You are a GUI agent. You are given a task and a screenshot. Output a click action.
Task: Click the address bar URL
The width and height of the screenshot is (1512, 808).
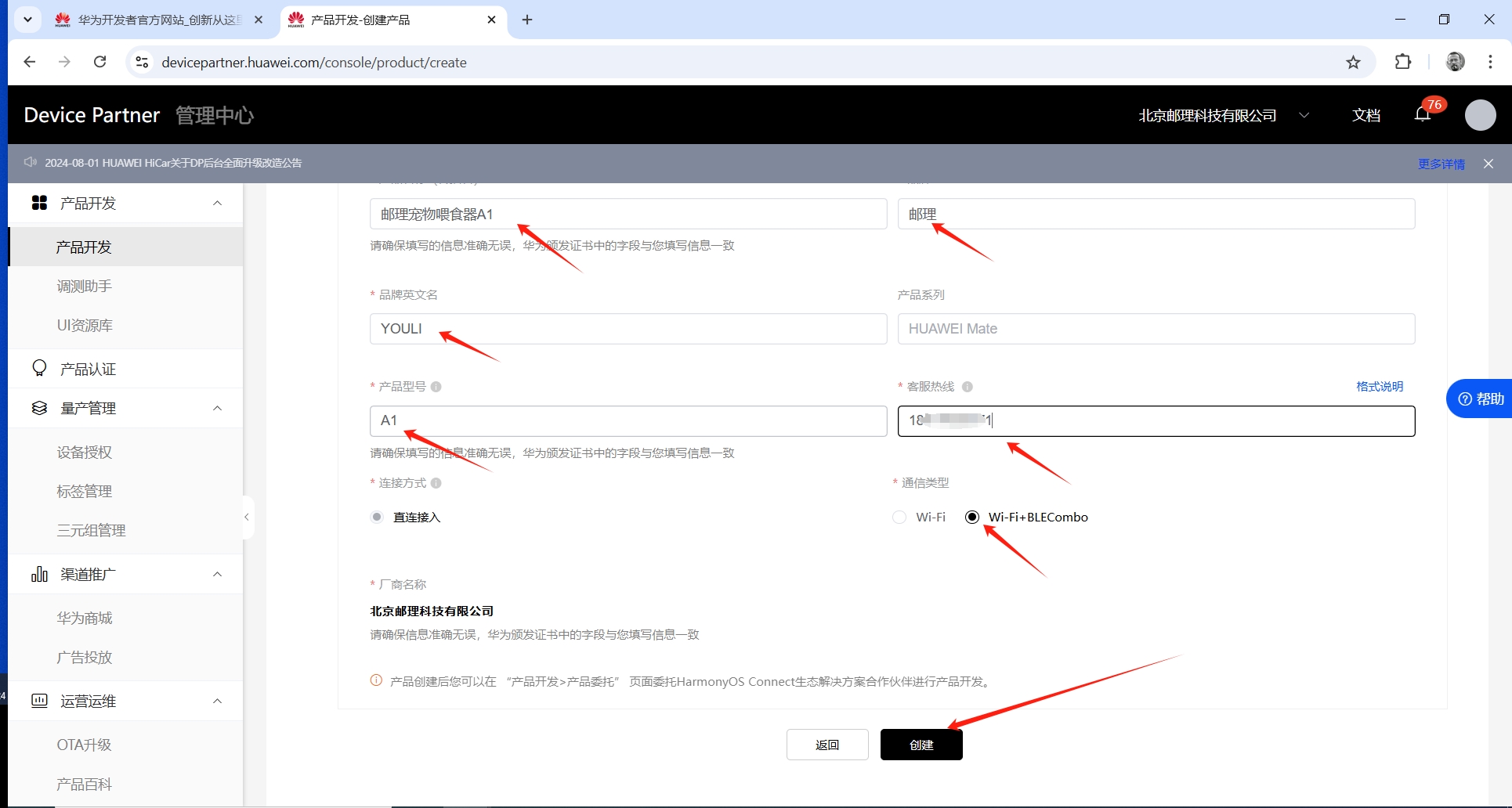point(313,62)
